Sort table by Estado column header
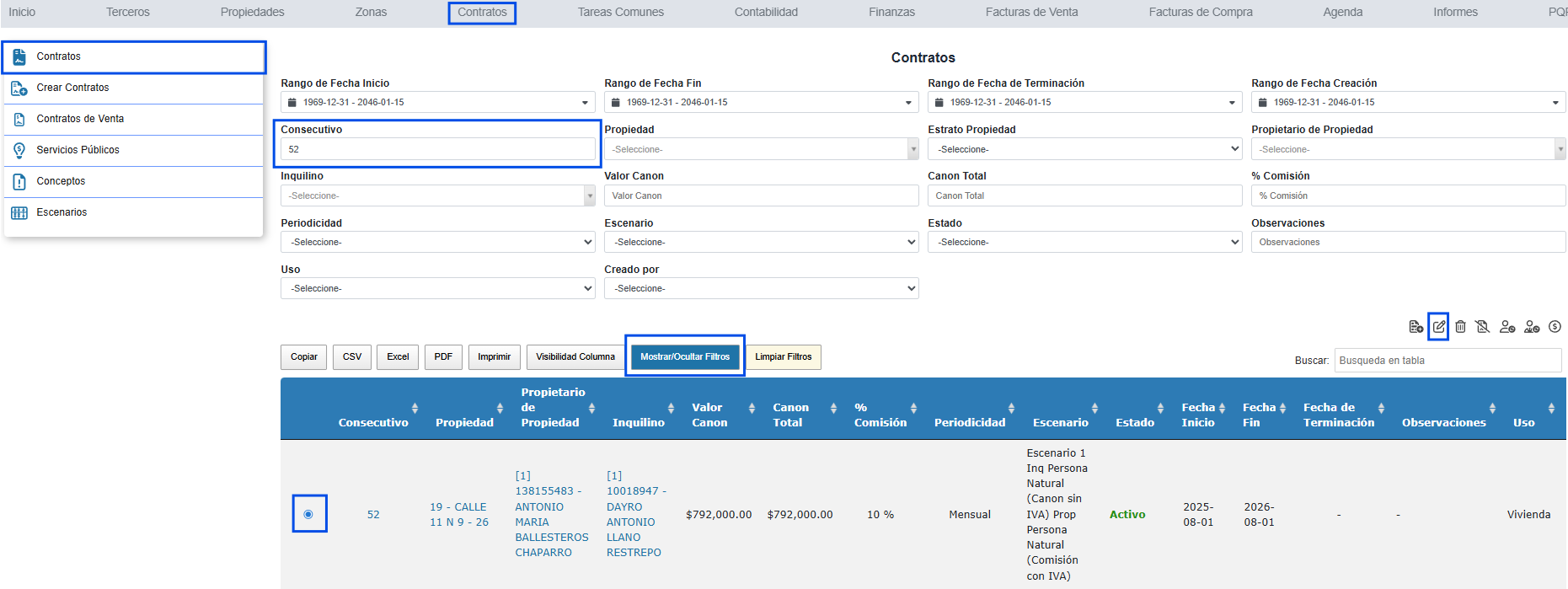The image size is (1568, 589). [x=1134, y=422]
